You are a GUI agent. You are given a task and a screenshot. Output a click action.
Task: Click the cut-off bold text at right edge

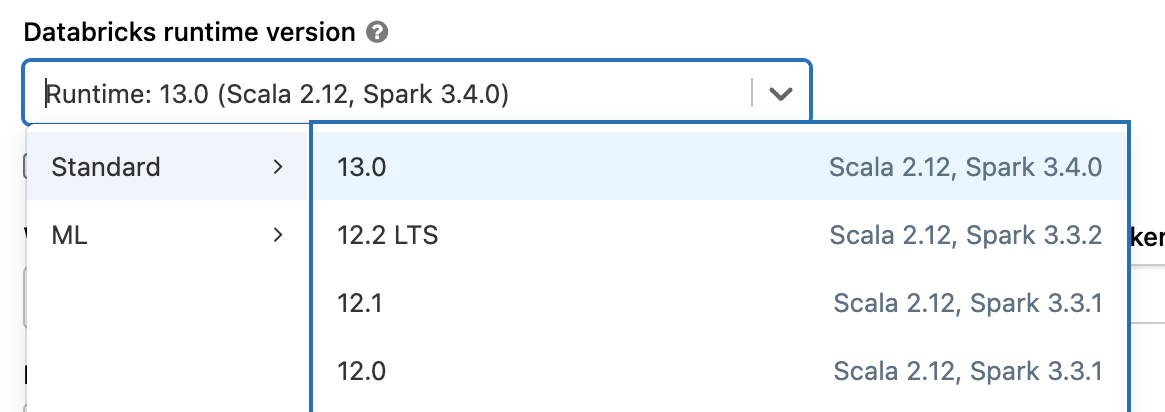[1148, 237]
